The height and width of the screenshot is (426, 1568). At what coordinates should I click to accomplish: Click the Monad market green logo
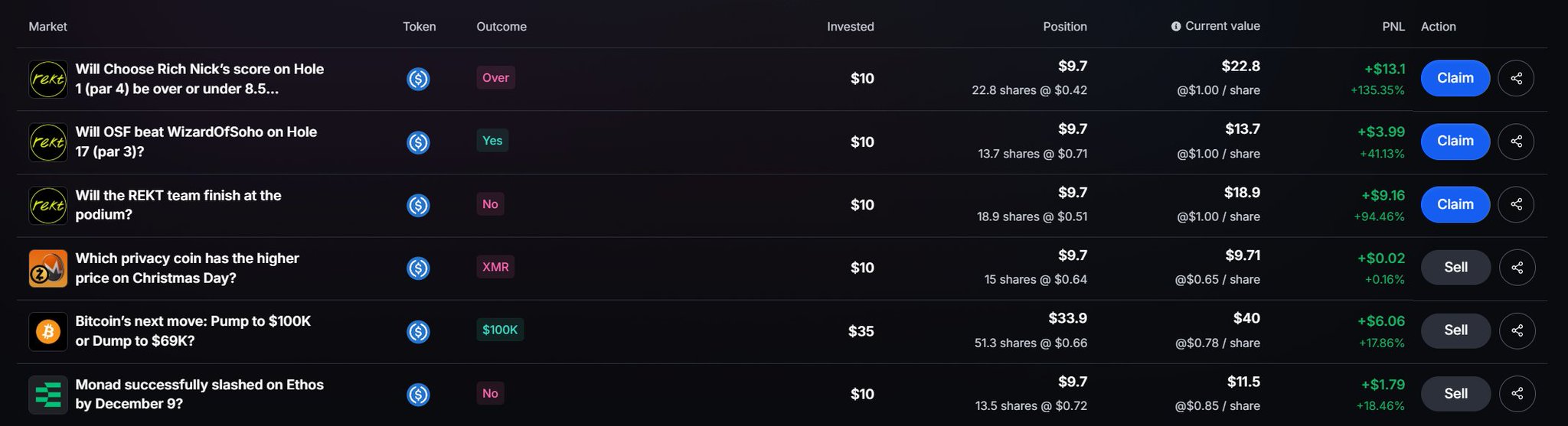click(48, 395)
